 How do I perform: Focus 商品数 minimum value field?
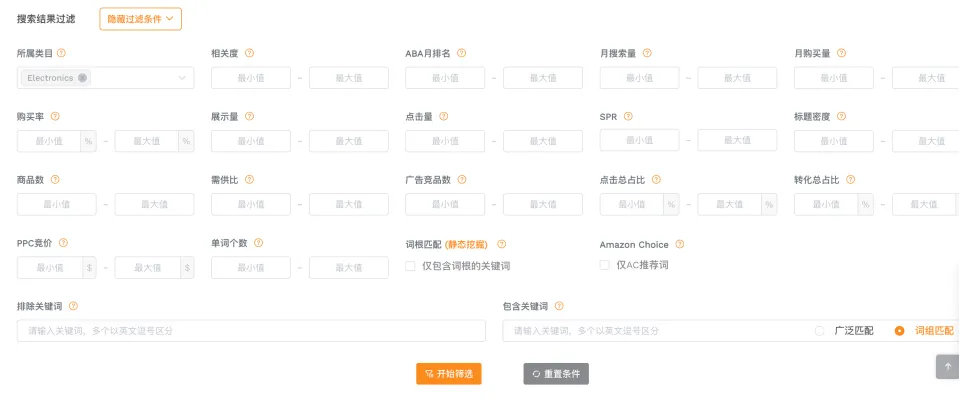[57, 204]
